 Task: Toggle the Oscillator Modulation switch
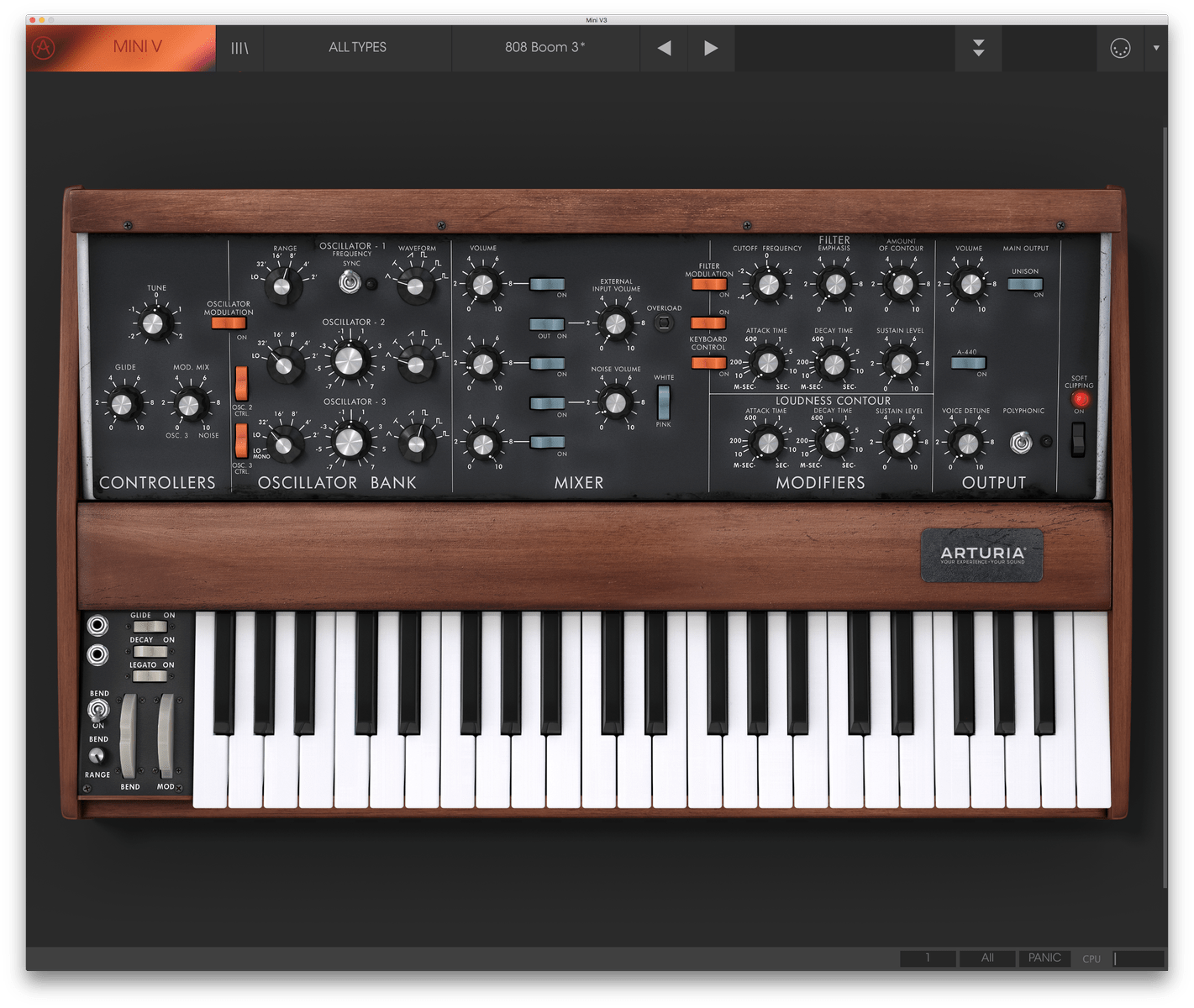click(228, 323)
